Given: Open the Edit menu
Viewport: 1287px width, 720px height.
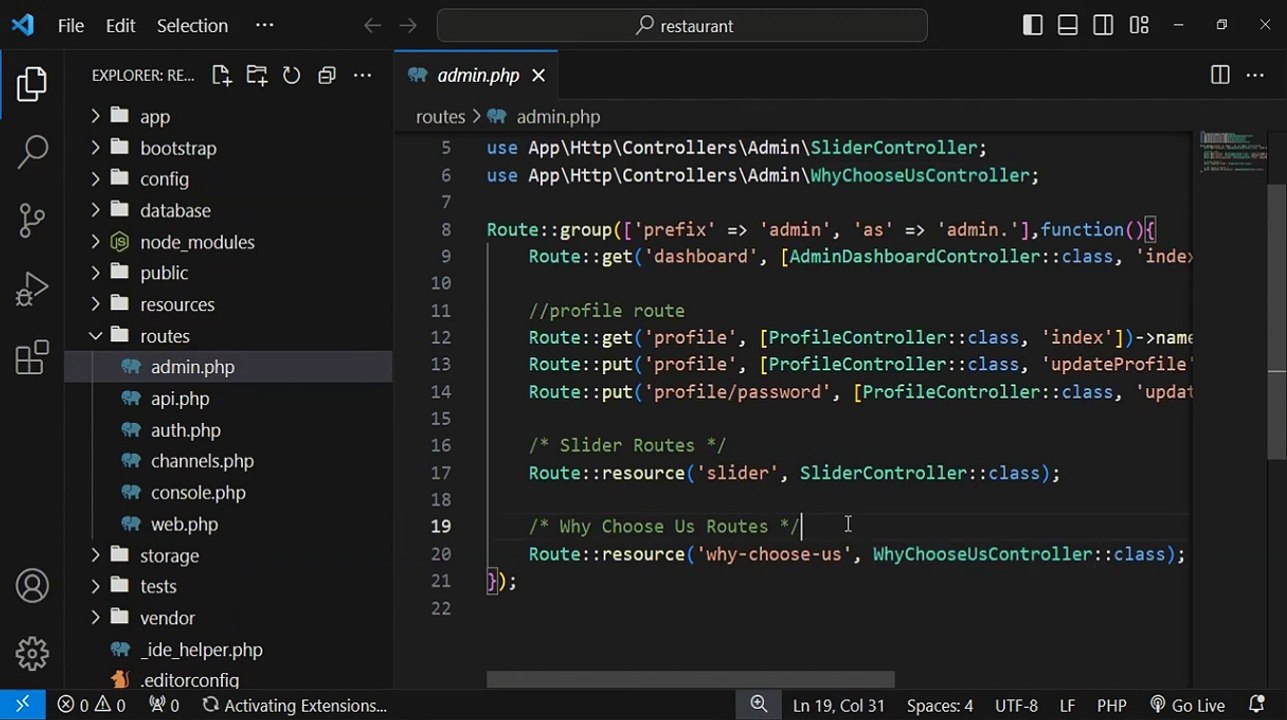Looking at the screenshot, I should [120, 26].
